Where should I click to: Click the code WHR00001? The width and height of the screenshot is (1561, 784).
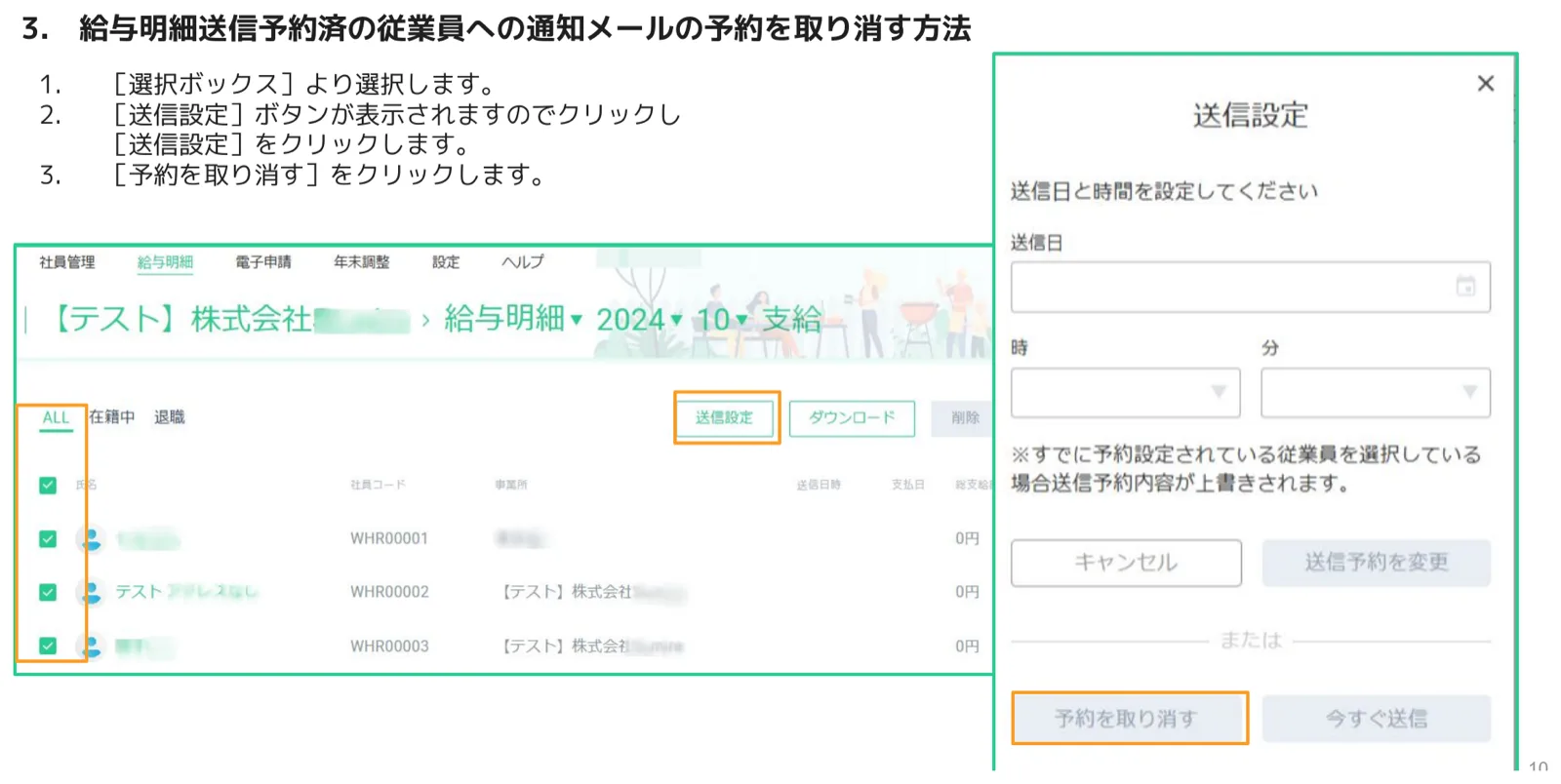tap(389, 538)
